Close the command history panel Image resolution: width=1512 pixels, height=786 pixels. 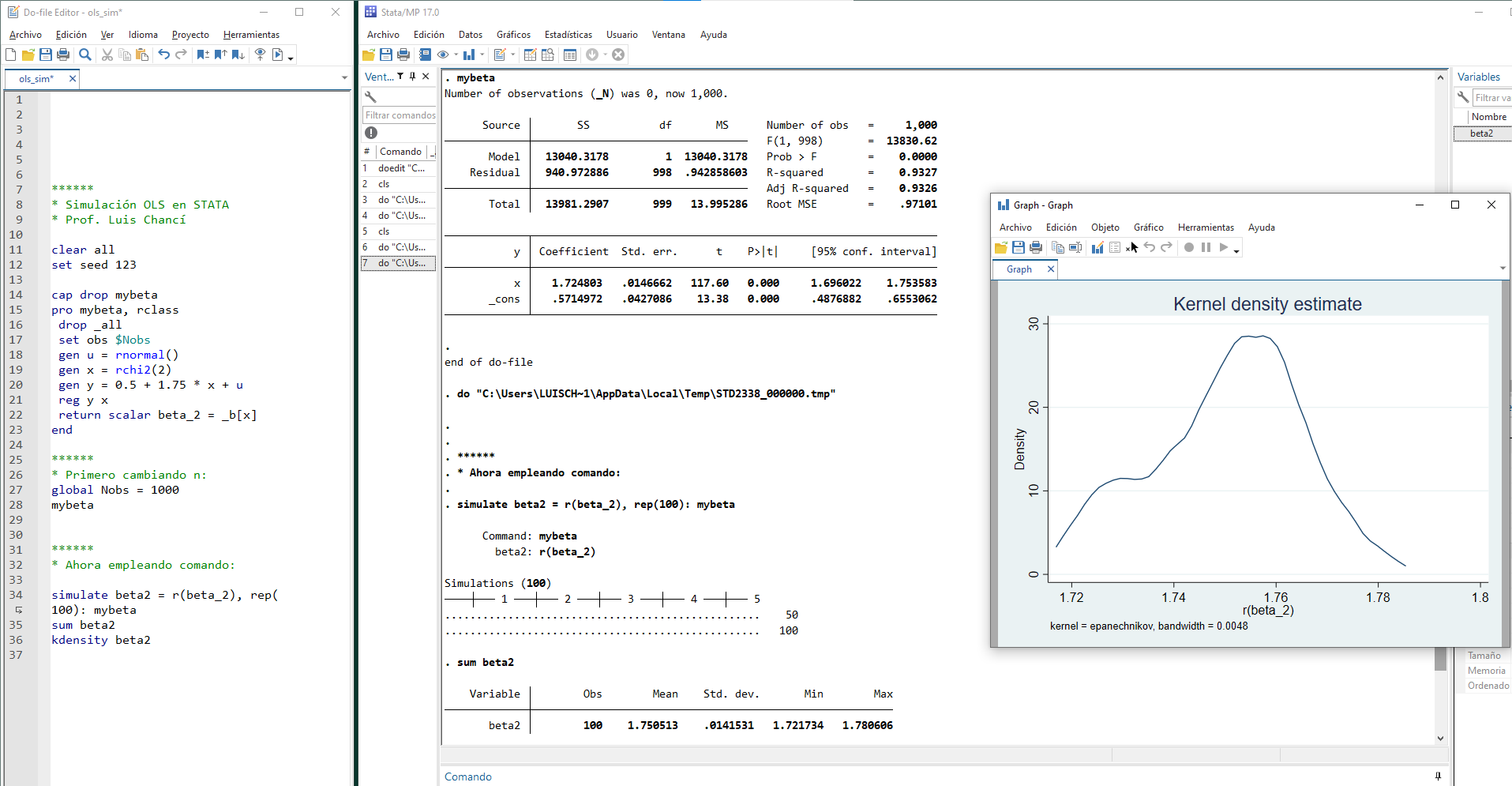pyautogui.click(x=426, y=77)
